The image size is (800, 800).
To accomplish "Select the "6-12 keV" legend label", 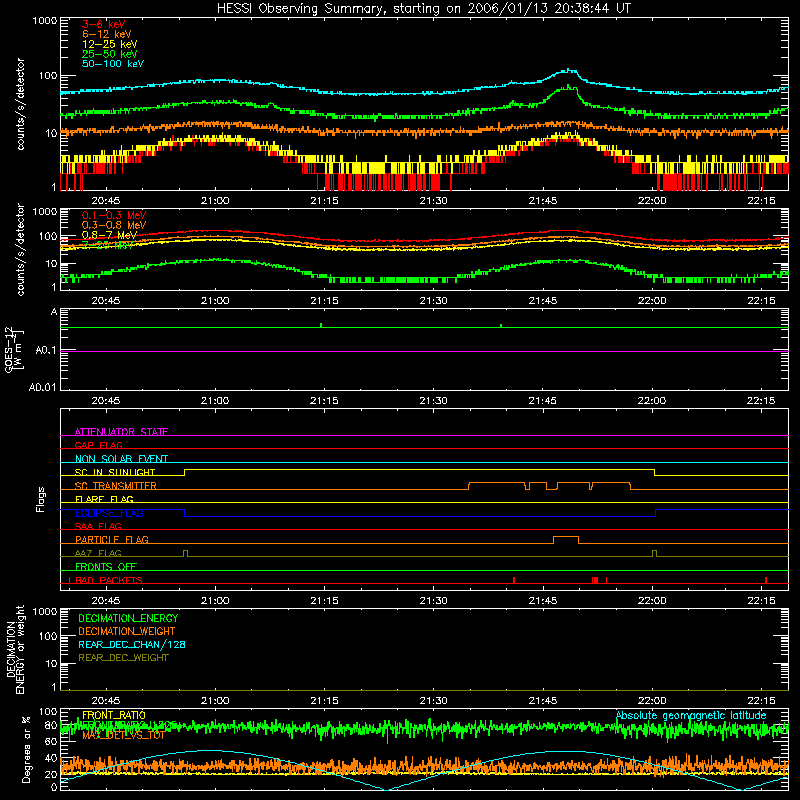I will 107,34.
